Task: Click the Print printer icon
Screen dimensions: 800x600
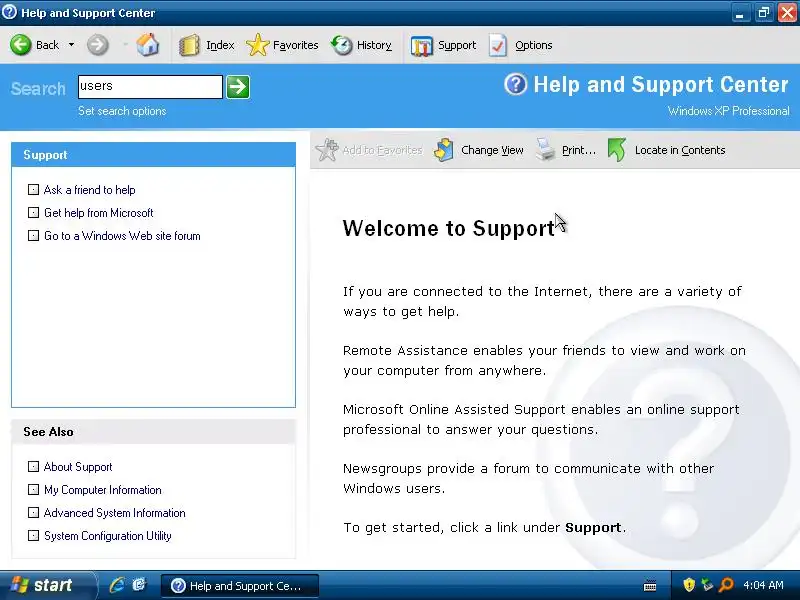Action: tap(545, 149)
